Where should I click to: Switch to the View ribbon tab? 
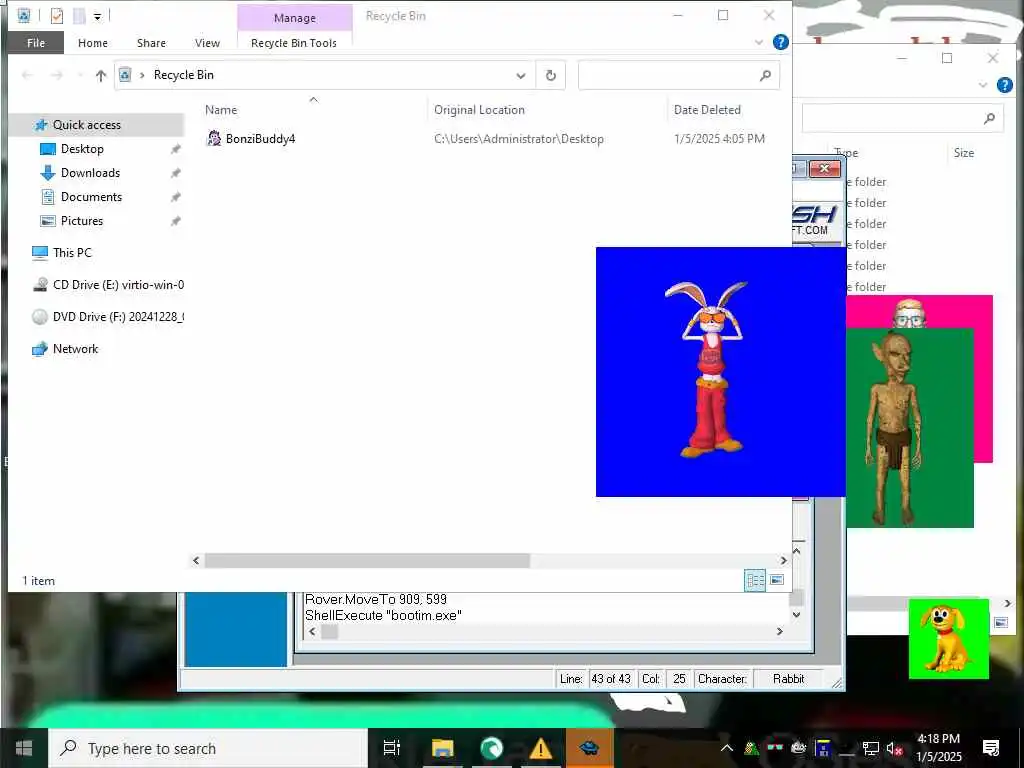coord(207,43)
